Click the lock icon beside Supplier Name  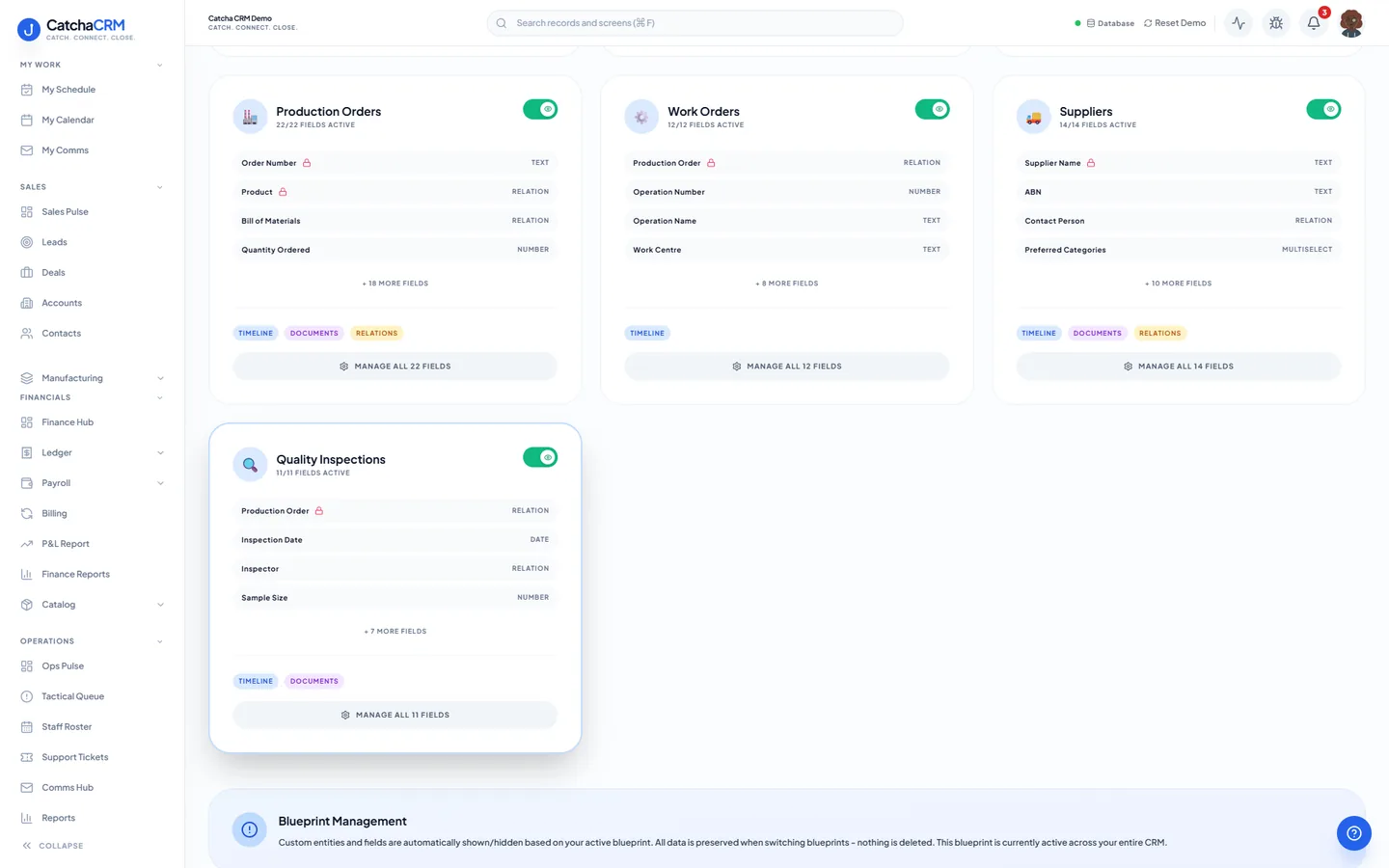click(1091, 163)
